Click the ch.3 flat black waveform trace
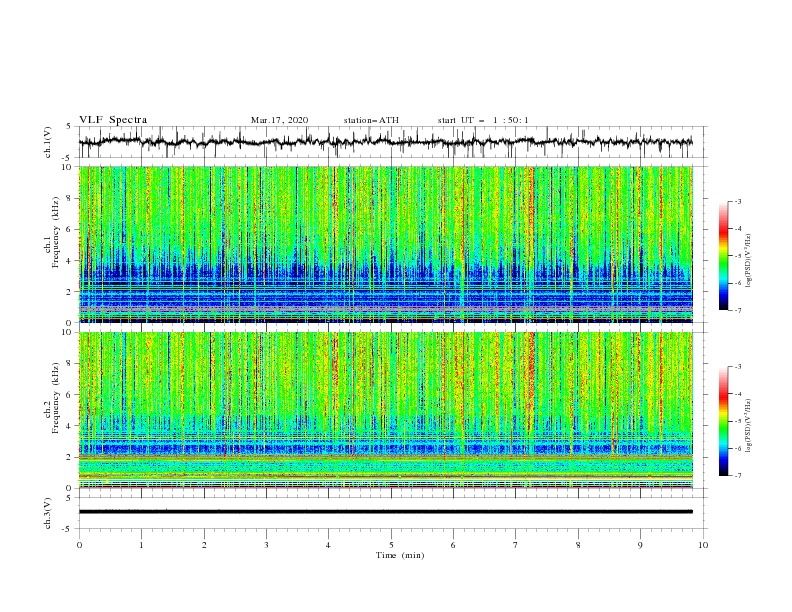The width and height of the screenshot is (792, 612). [386, 512]
